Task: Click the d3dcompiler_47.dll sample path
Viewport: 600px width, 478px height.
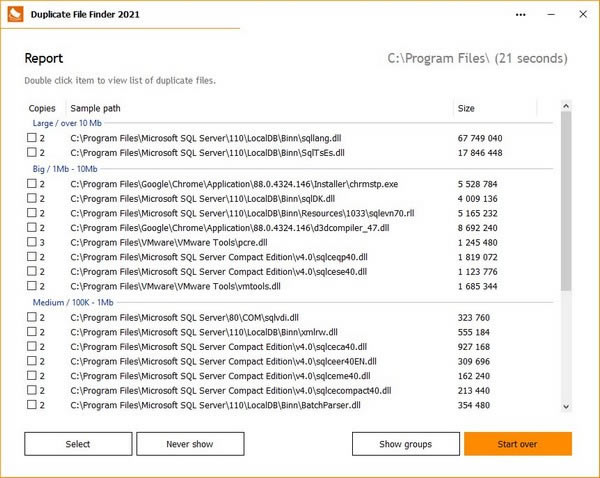Action: [230, 228]
